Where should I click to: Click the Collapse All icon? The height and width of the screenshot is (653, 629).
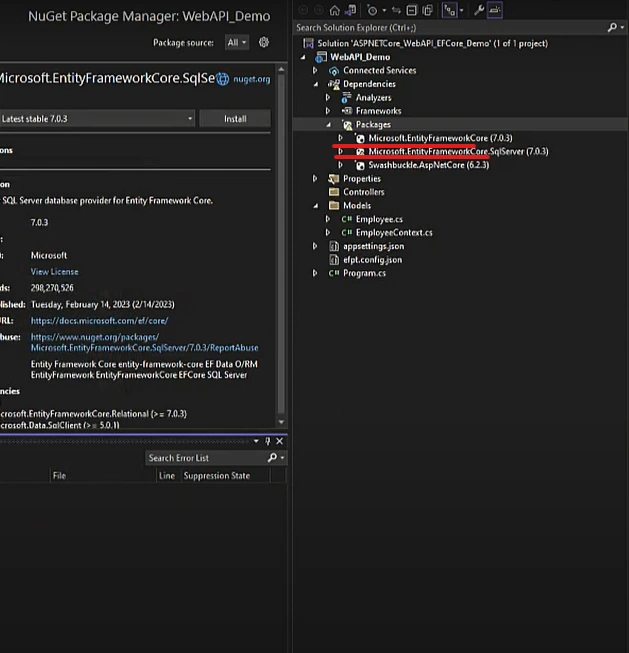(x=412, y=10)
